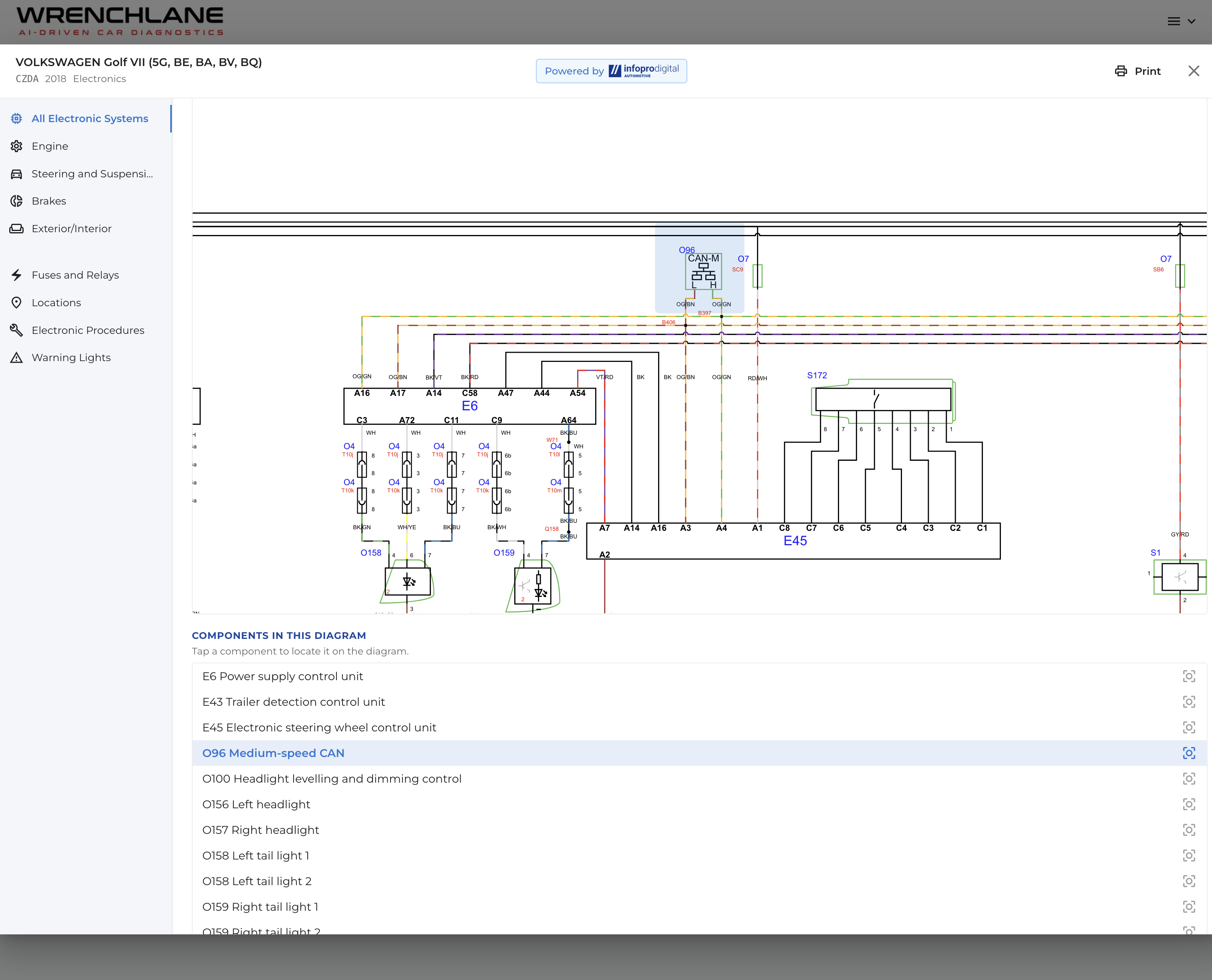Locate O158 Left tail light 1 icon
This screenshot has height=980, width=1212.
pos(1189,856)
